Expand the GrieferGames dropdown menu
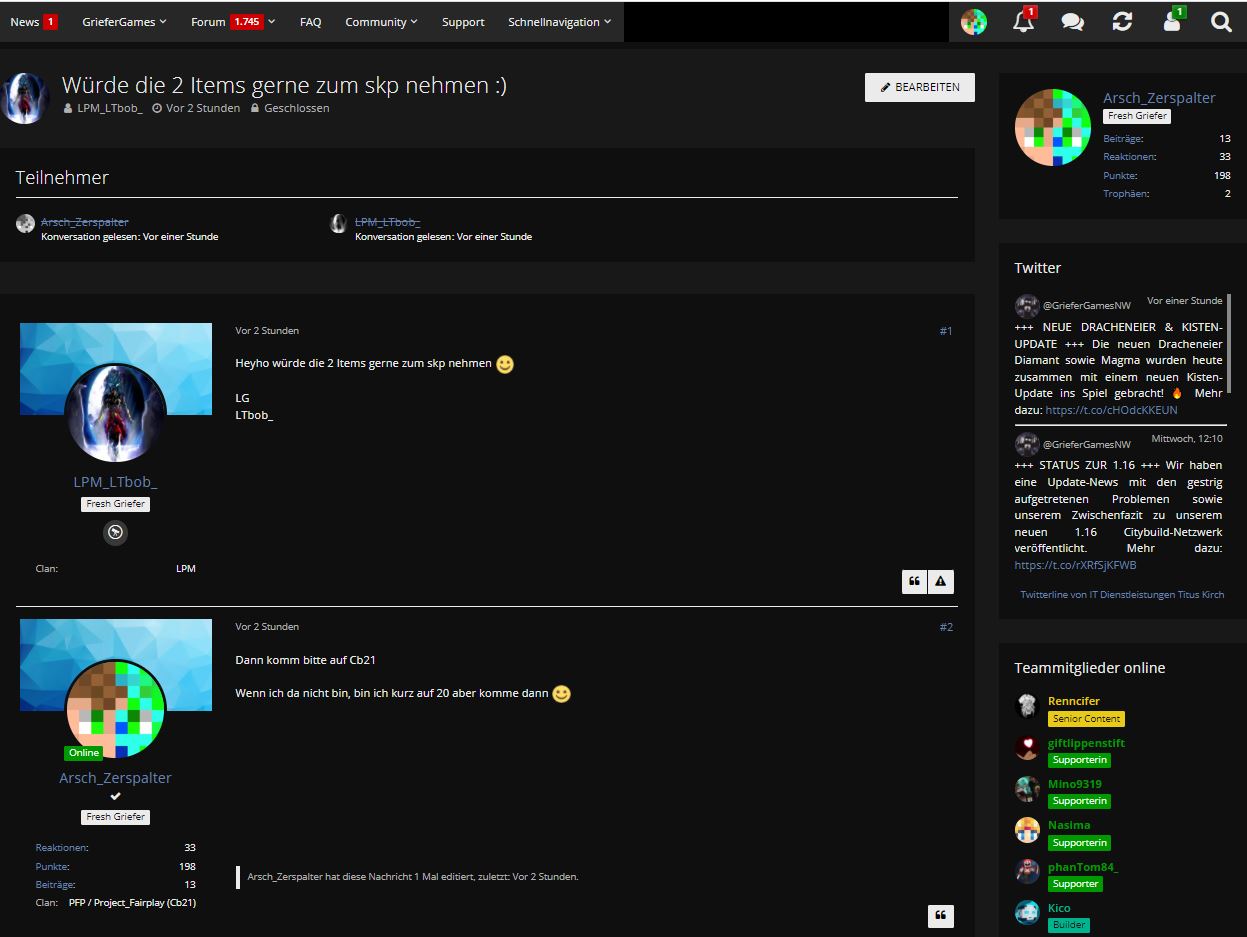This screenshot has width=1247, height=937. (x=125, y=22)
